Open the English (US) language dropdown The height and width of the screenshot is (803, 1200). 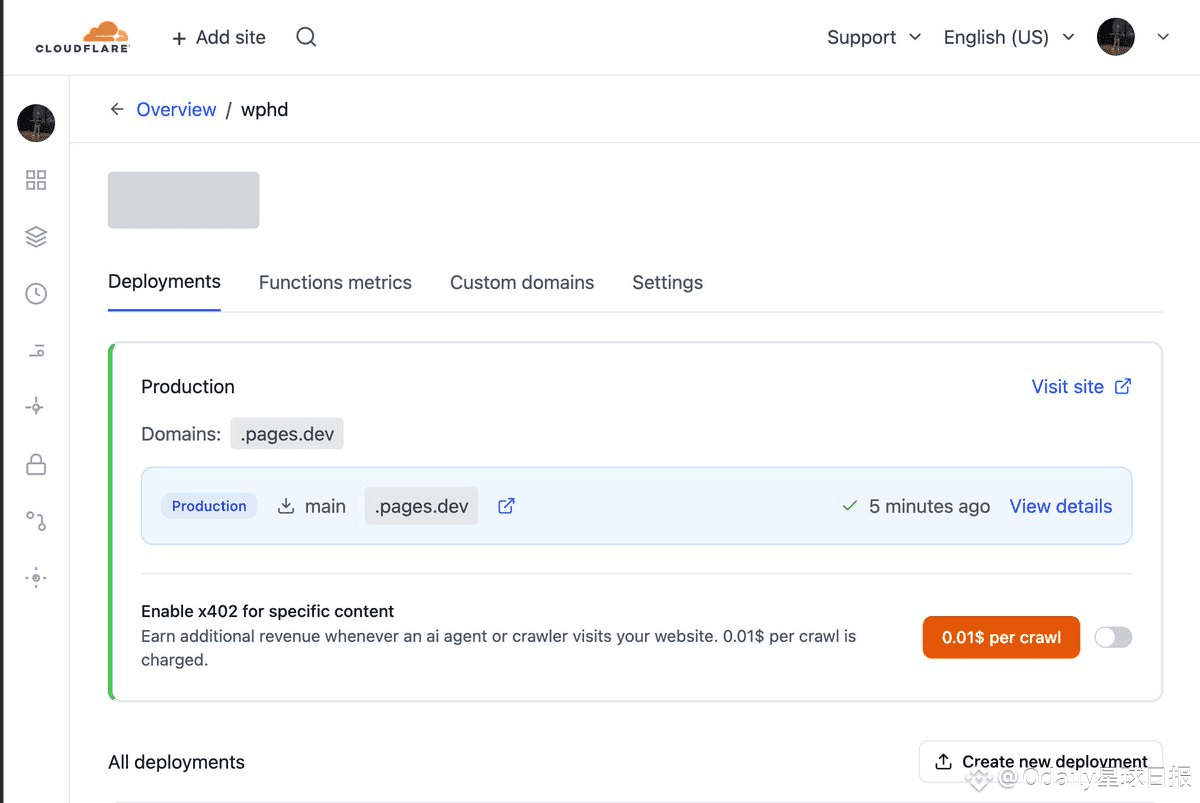[x=1009, y=37]
